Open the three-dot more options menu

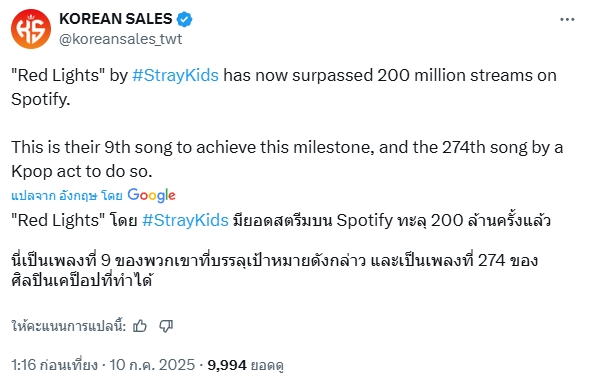point(567,19)
